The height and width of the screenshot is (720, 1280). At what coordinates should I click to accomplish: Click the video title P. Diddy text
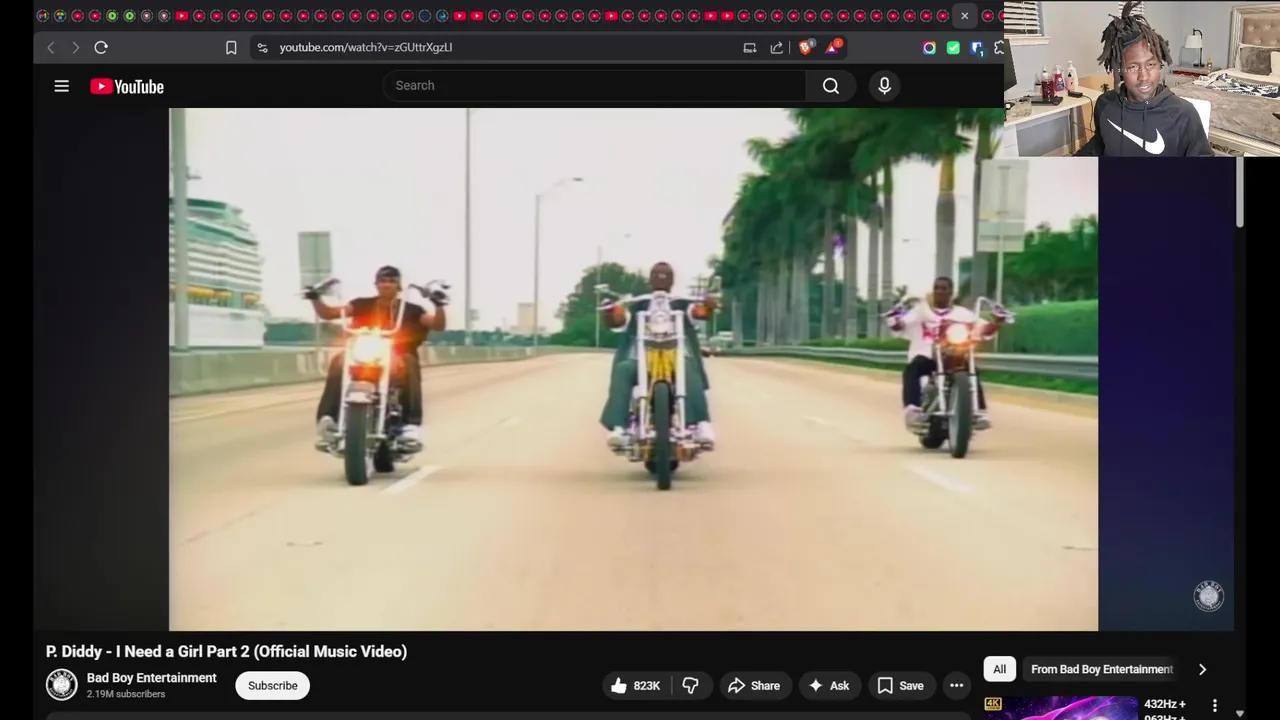pyautogui.click(x=226, y=651)
